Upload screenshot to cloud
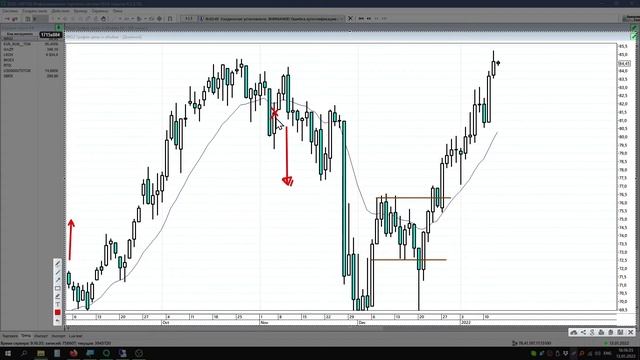This screenshot has height=360, width=640. tap(574, 332)
